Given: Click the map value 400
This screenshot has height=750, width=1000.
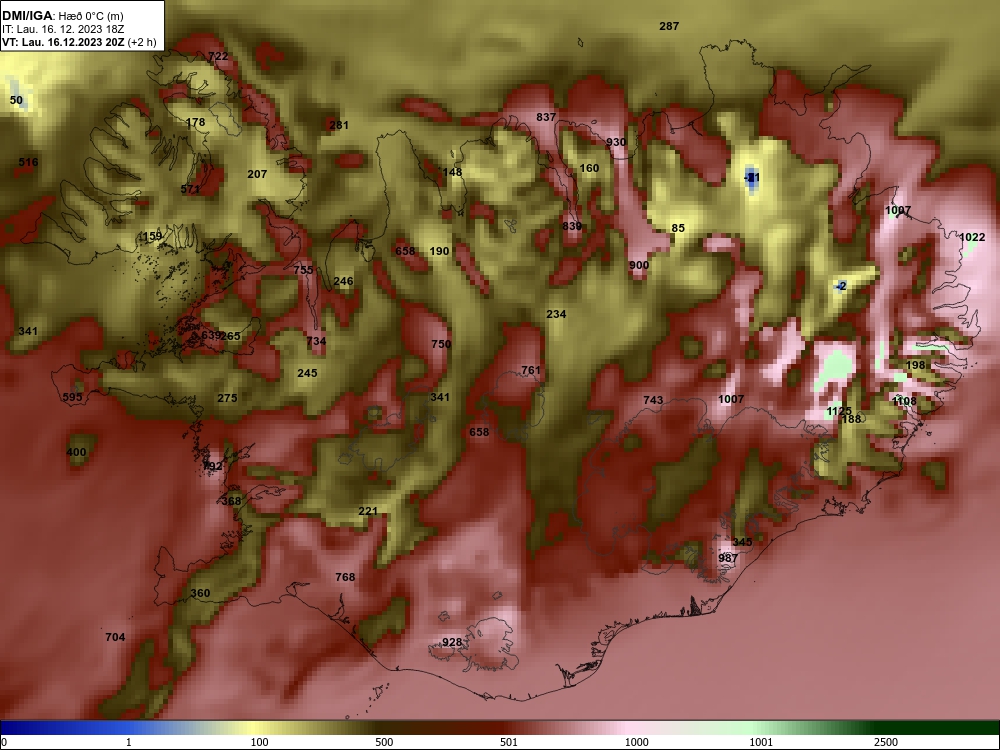Looking at the screenshot, I should click(x=77, y=453).
